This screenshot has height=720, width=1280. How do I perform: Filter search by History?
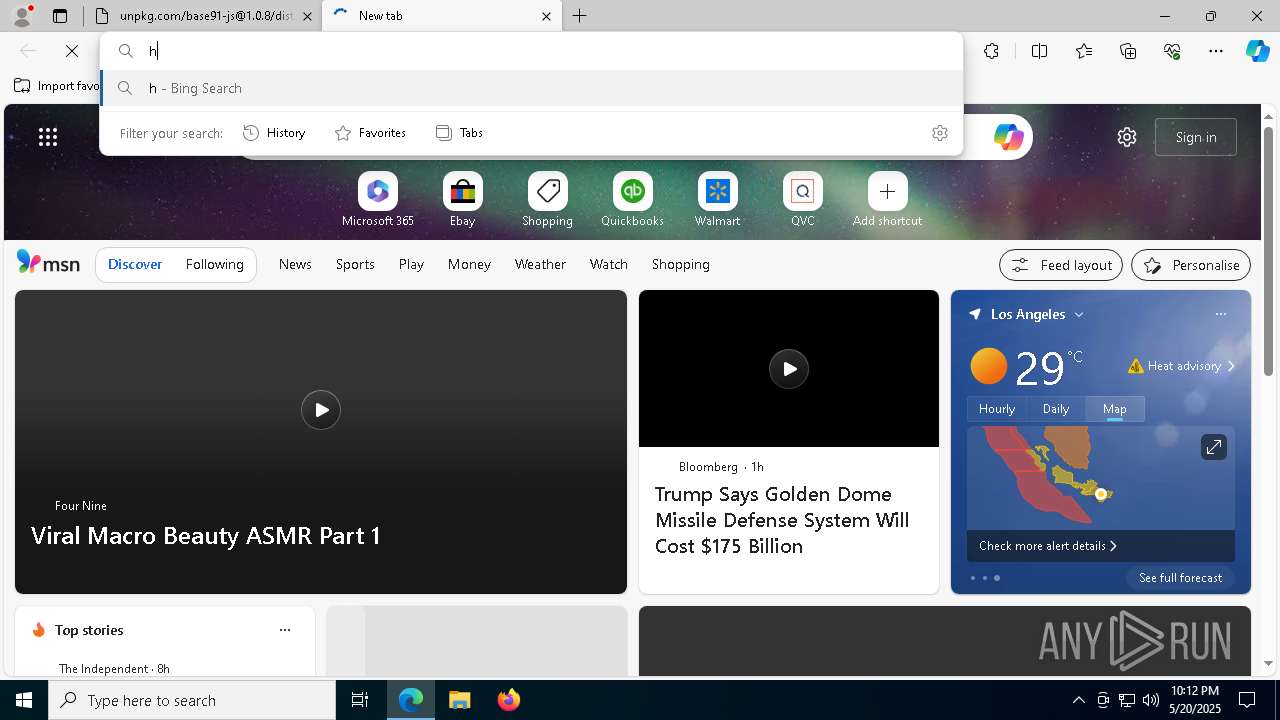[275, 133]
